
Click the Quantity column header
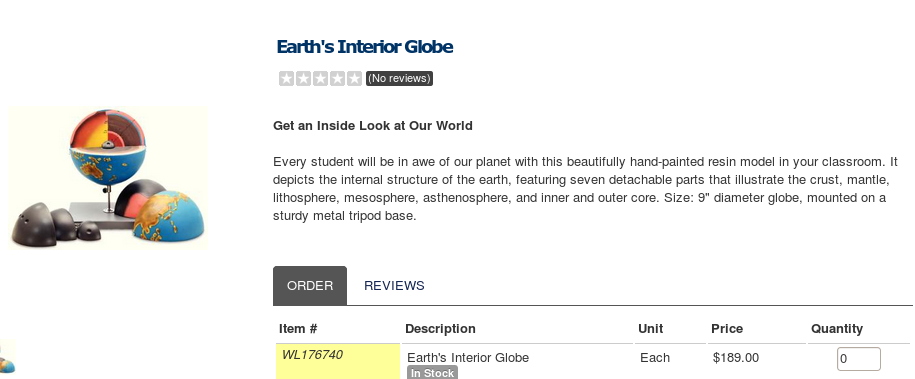(x=837, y=329)
